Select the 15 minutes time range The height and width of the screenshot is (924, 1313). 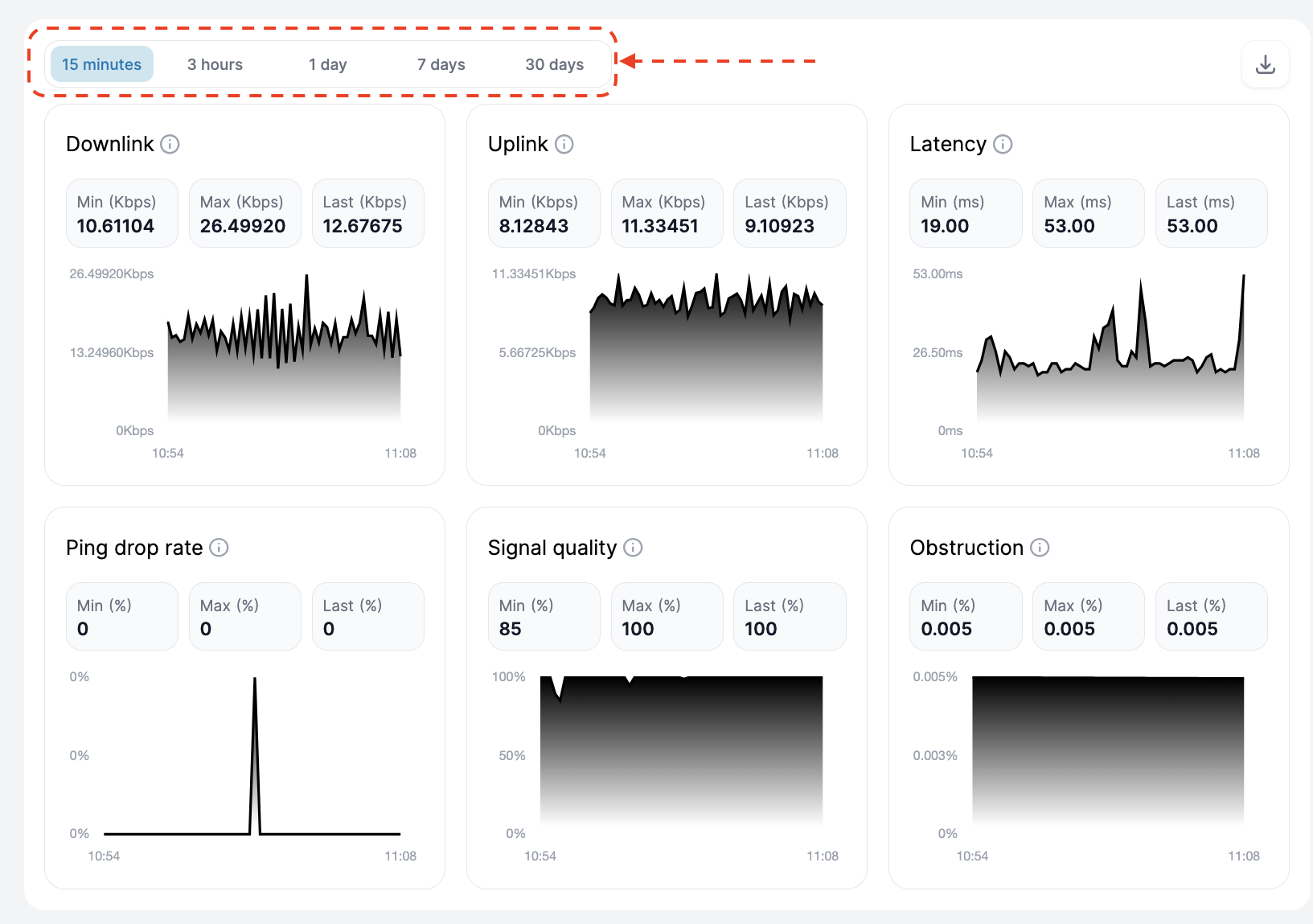pyautogui.click(x=101, y=64)
